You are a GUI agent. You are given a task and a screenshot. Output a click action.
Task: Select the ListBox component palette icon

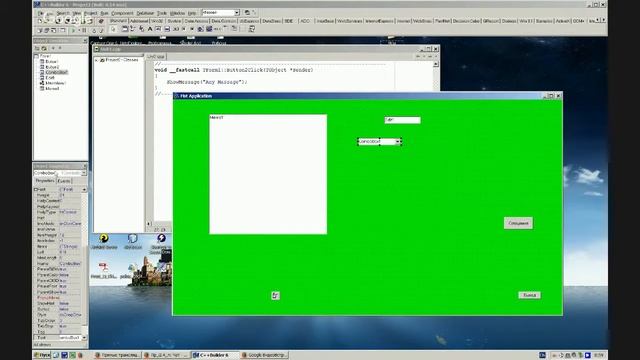[x=200, y=29]
